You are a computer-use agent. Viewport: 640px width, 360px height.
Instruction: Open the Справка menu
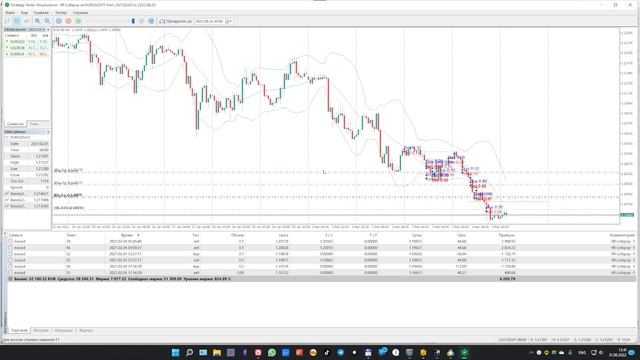pos(80,13)
